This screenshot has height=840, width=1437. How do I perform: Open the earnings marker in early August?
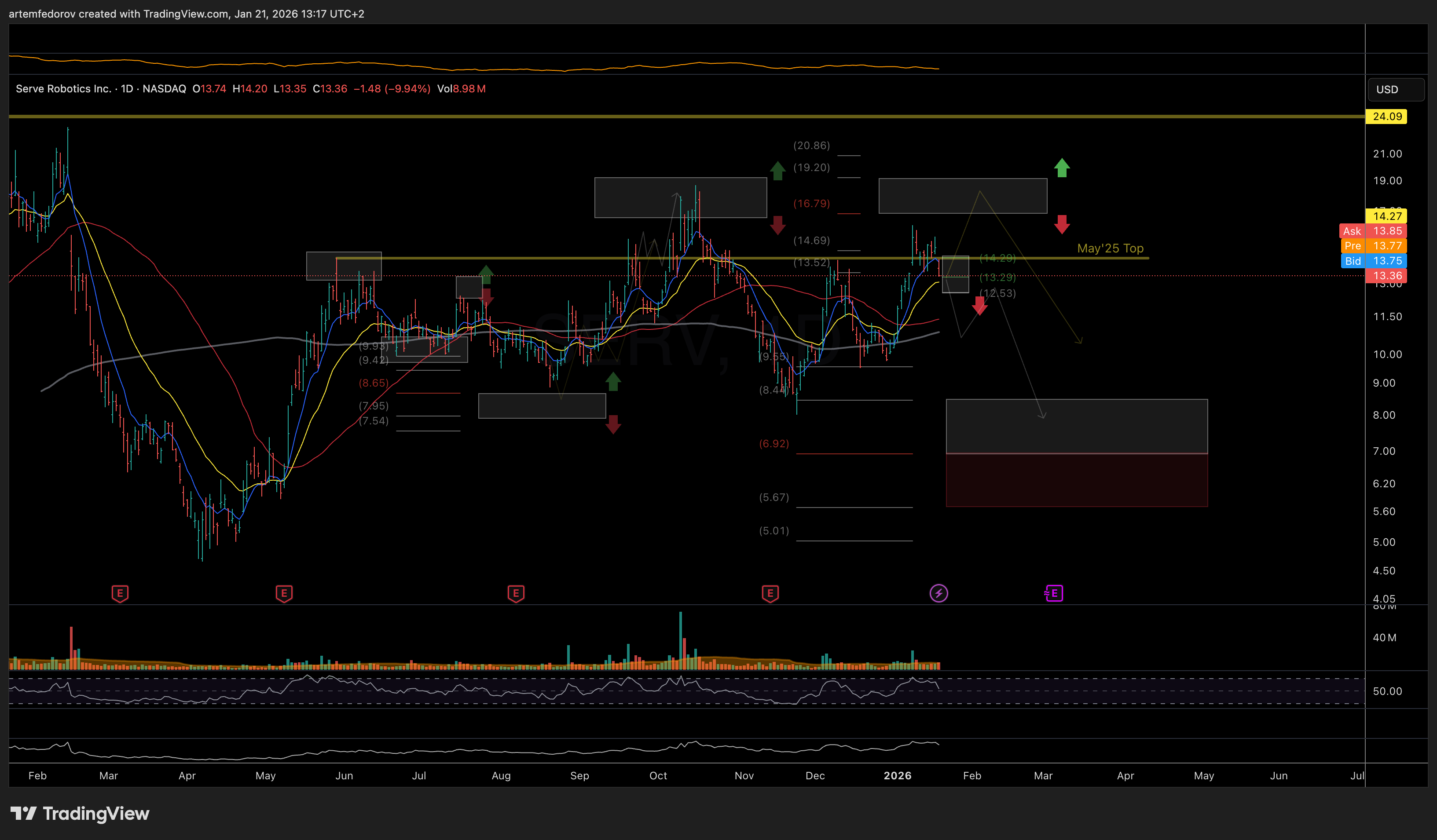(516, 593)
